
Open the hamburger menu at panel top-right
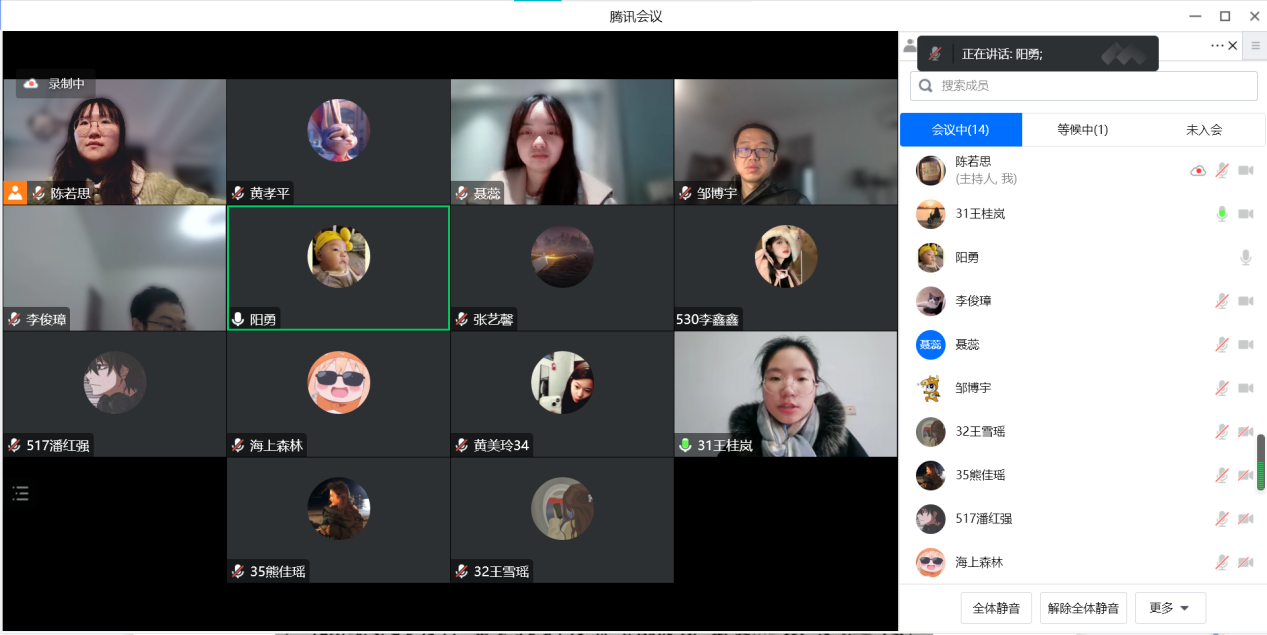1256,46
